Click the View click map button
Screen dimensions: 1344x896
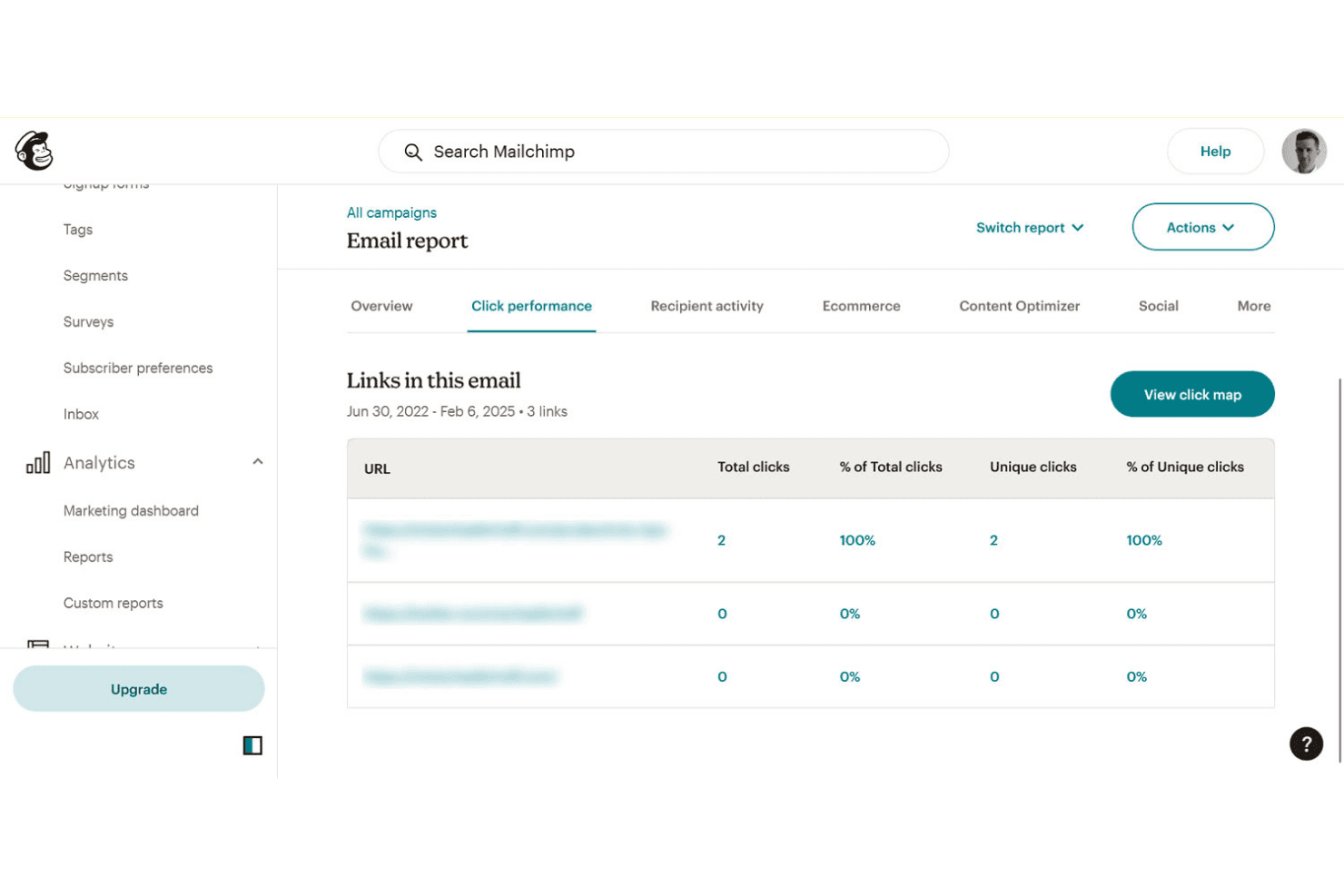coord(1192,394)
